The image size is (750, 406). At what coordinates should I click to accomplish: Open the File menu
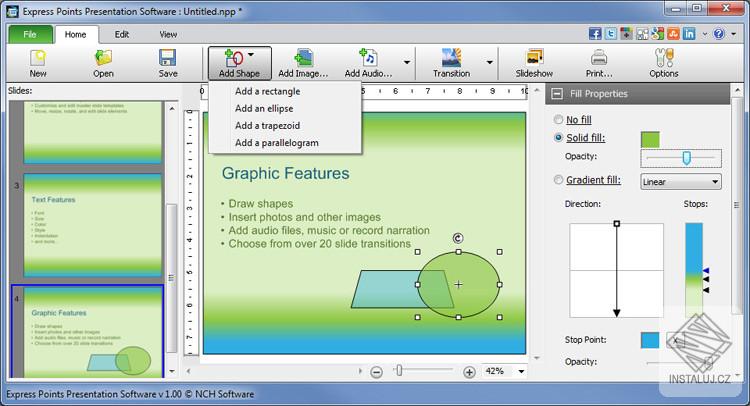pyautogui.click(x=30, y=34)
